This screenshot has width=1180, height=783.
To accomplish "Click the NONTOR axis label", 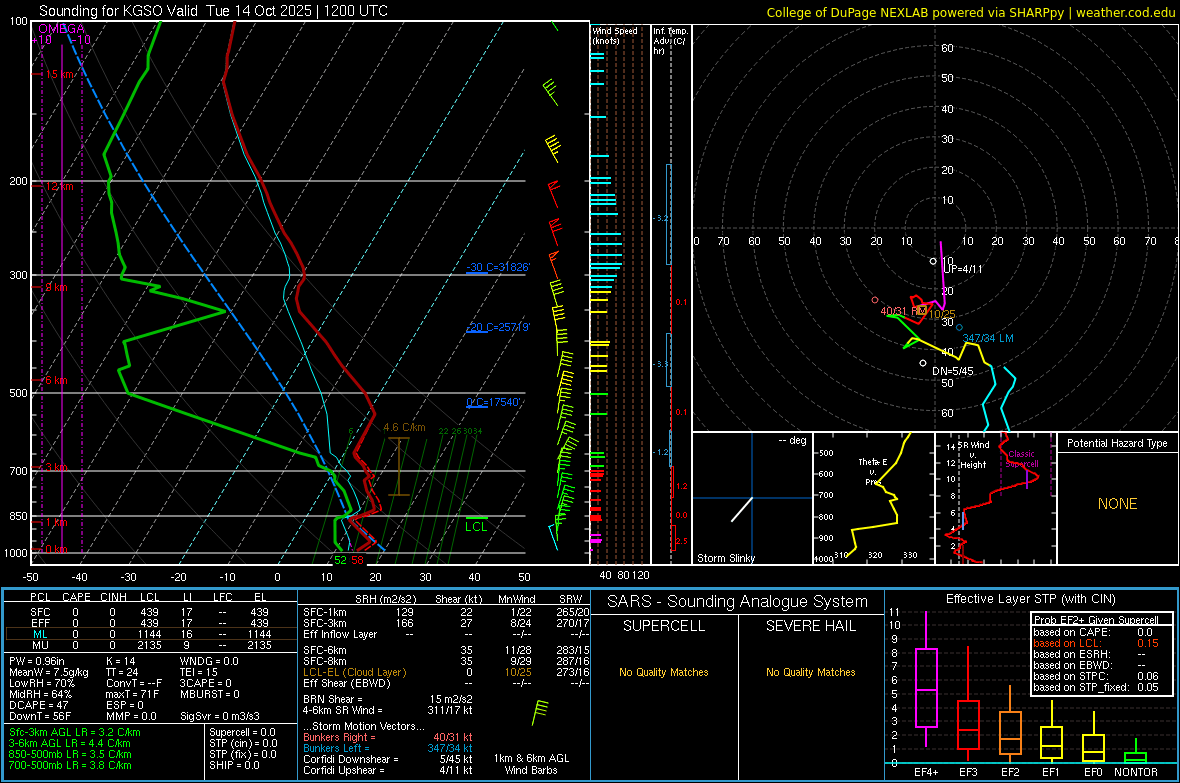I will click(1136, 772).
